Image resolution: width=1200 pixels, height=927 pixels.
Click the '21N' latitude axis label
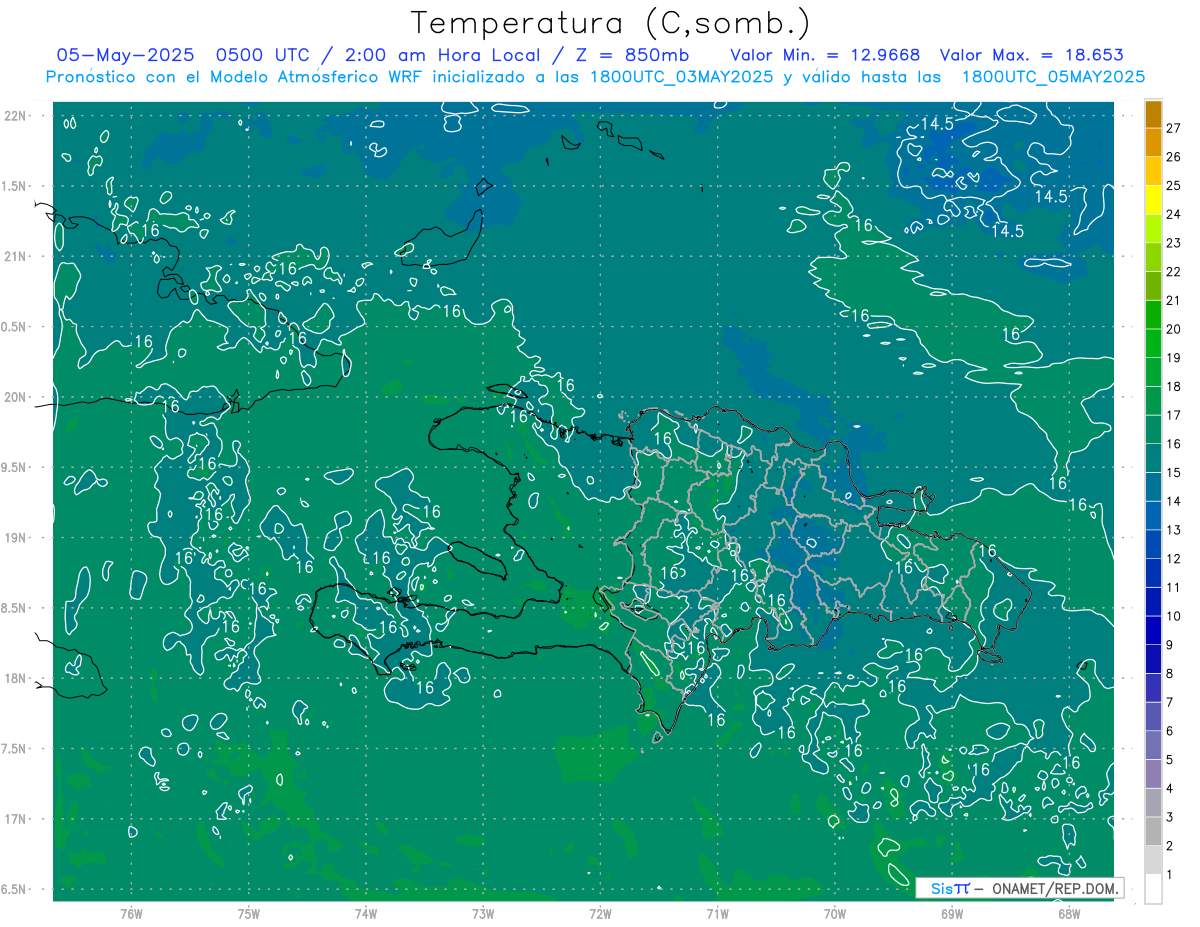click(17, 256)
